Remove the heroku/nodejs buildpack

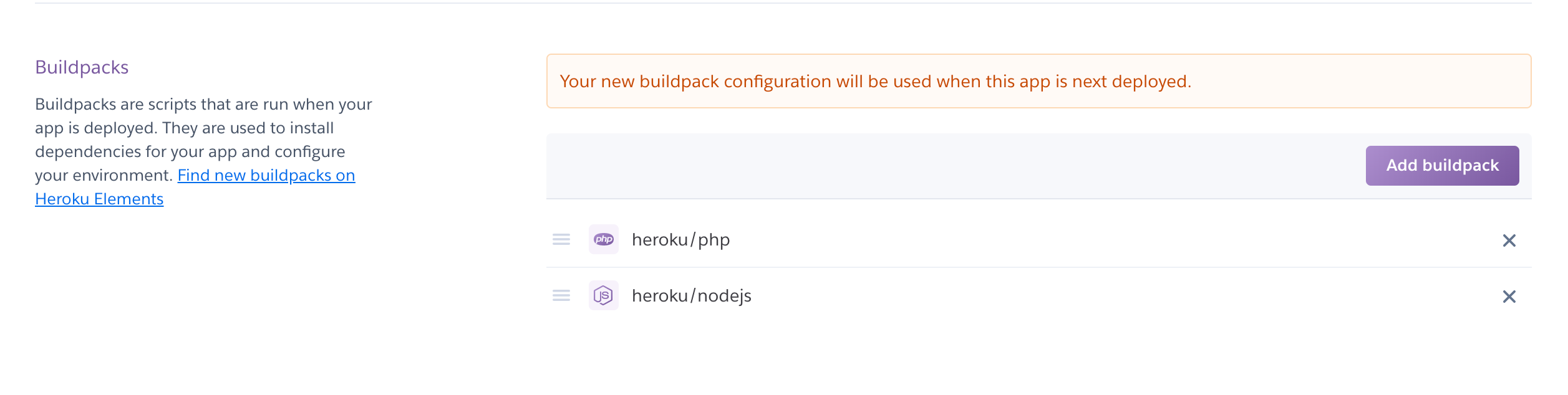(x=1509, y=297)
